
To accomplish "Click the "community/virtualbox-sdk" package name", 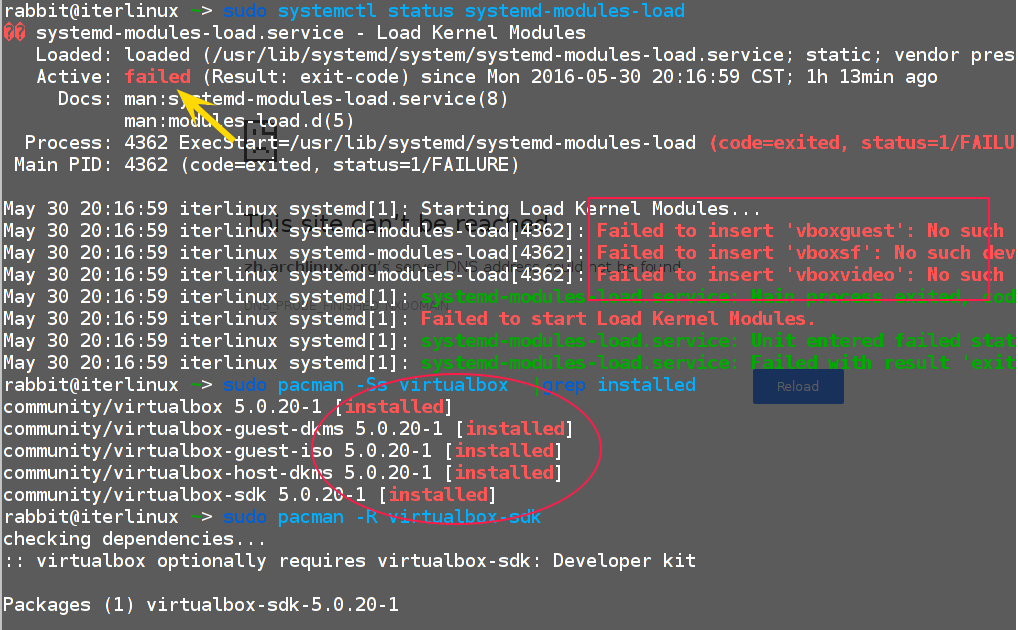I will (x=135, y=496).
